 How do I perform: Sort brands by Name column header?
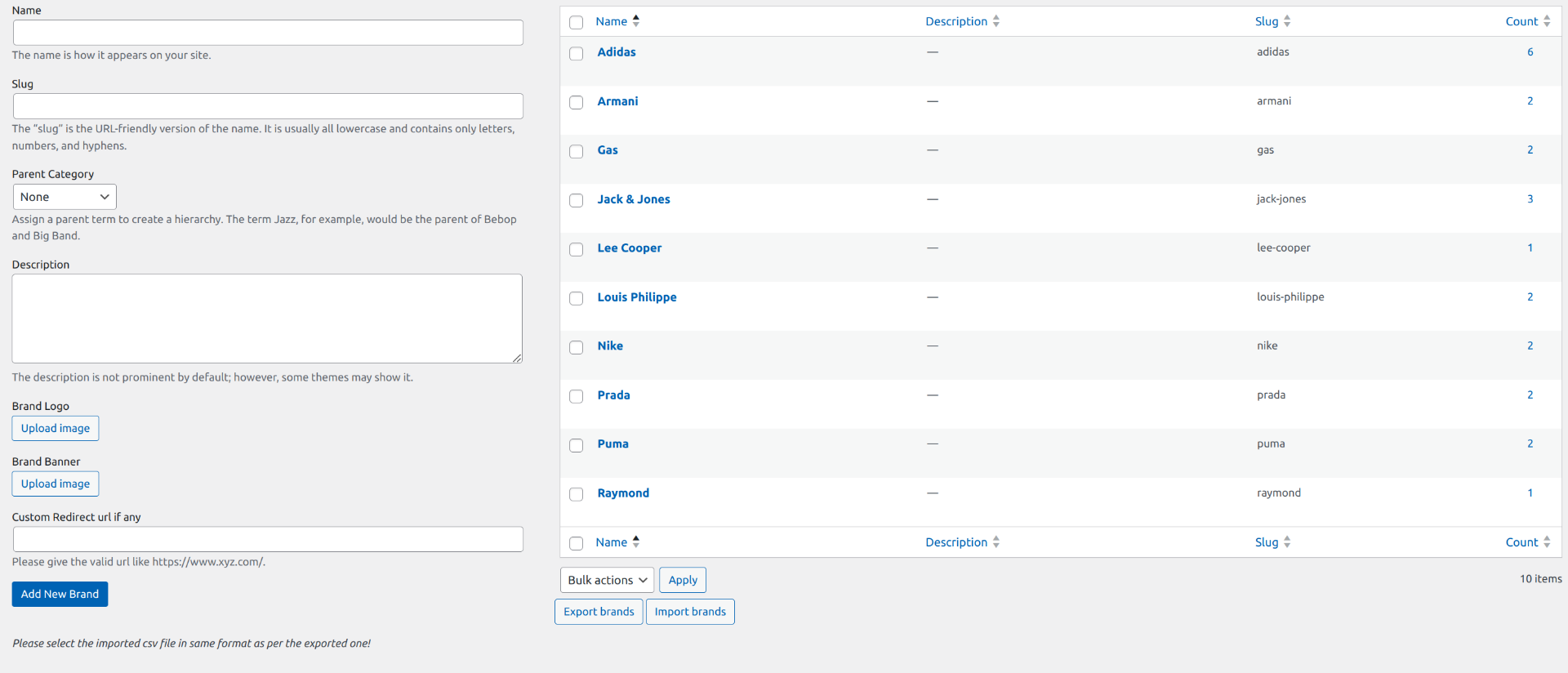tap(612, 21)
